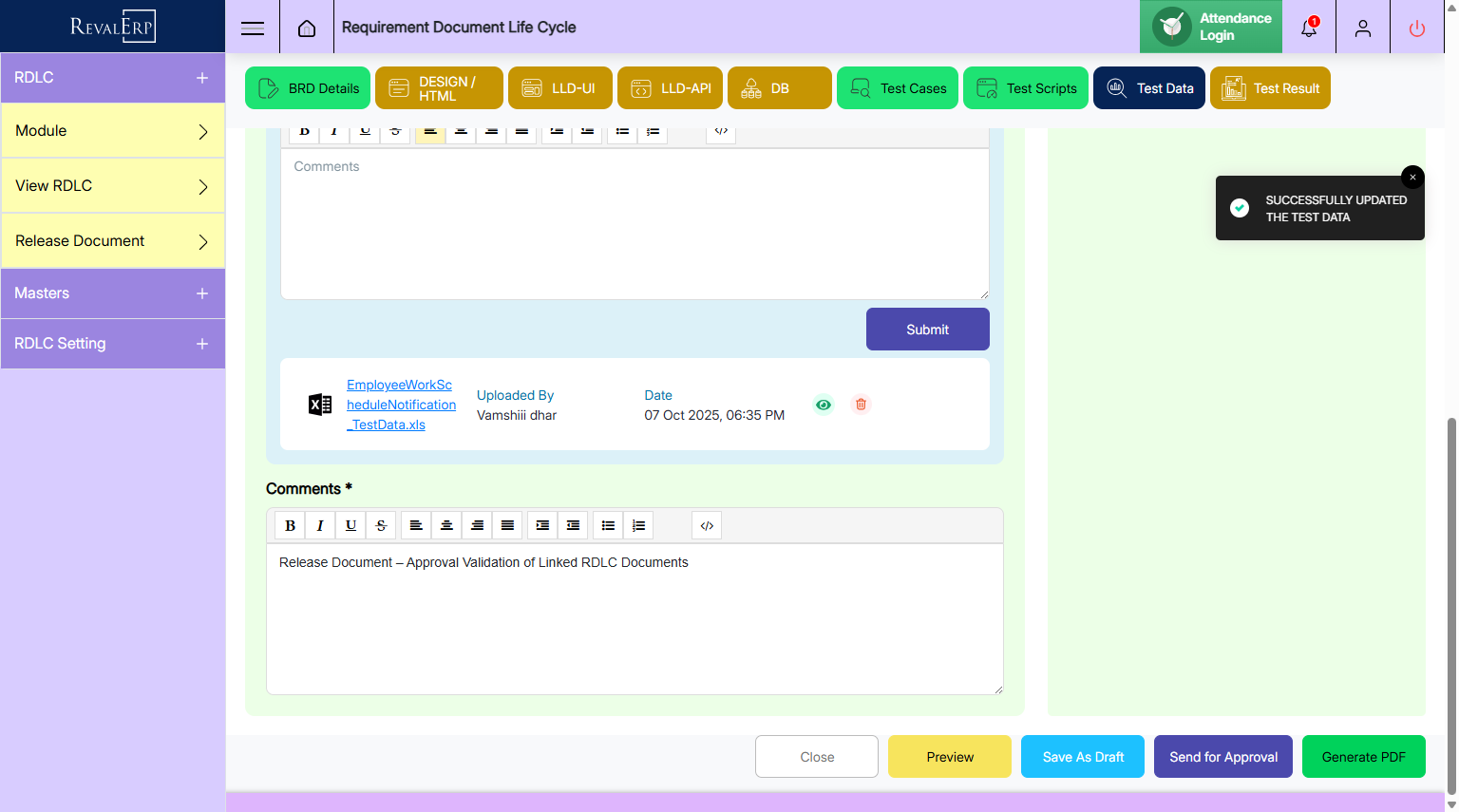This screenshot has width=1459, height=812.
Task: Expand the Masters sidebar section
Action: pos(202,293)
